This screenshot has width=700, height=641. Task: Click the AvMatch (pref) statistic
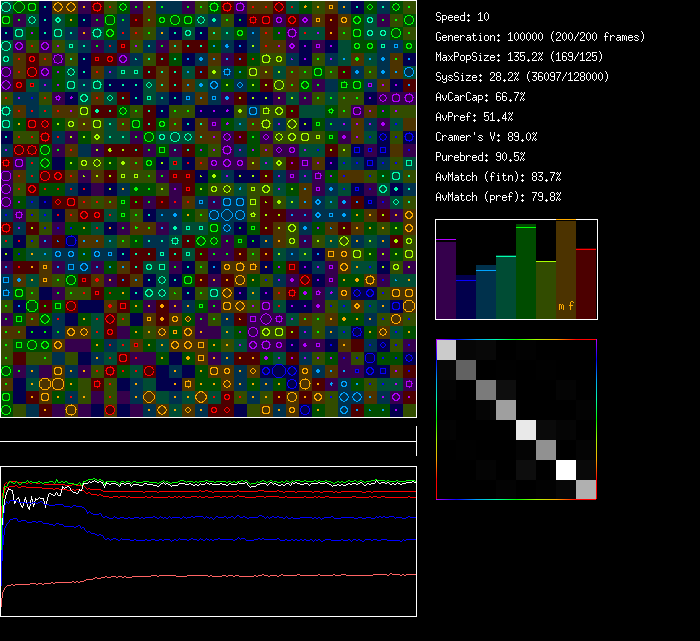click(498, 197)
